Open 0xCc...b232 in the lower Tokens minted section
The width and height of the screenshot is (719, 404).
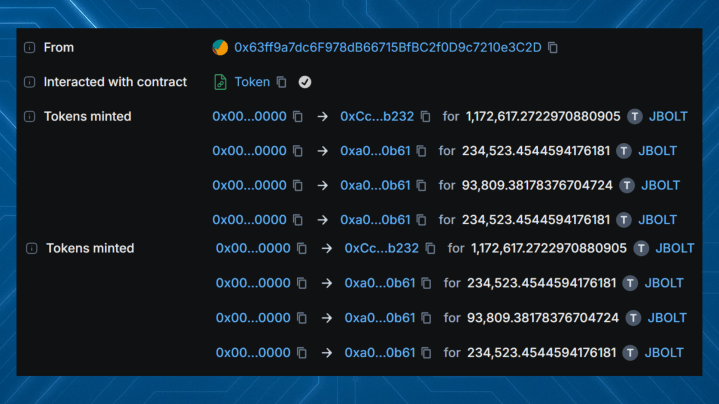tap(382, 249)
